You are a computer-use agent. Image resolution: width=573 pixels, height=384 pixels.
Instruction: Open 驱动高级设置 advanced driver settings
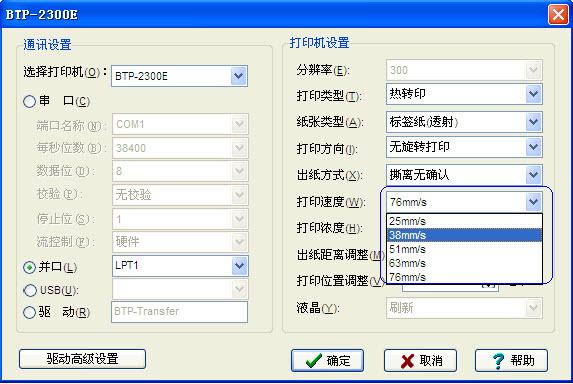[x=82, y=359]
